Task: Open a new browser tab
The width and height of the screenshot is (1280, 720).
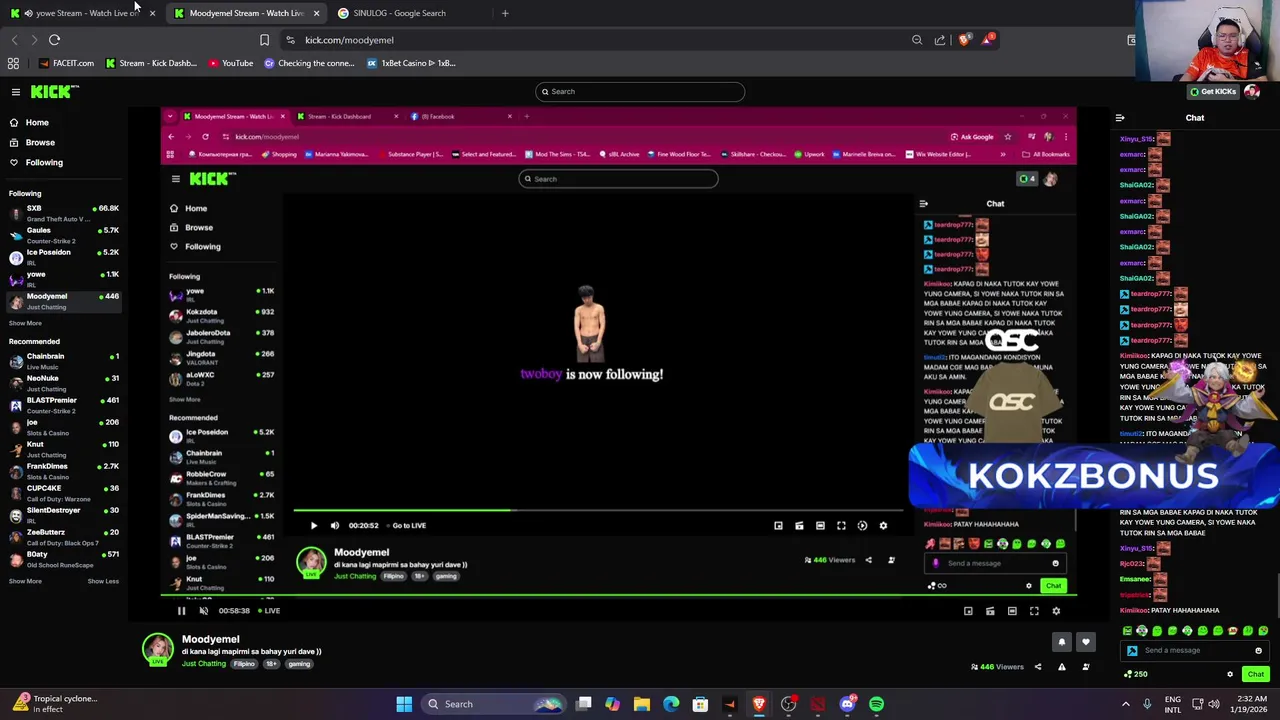Action: click(x=505, y=13)
